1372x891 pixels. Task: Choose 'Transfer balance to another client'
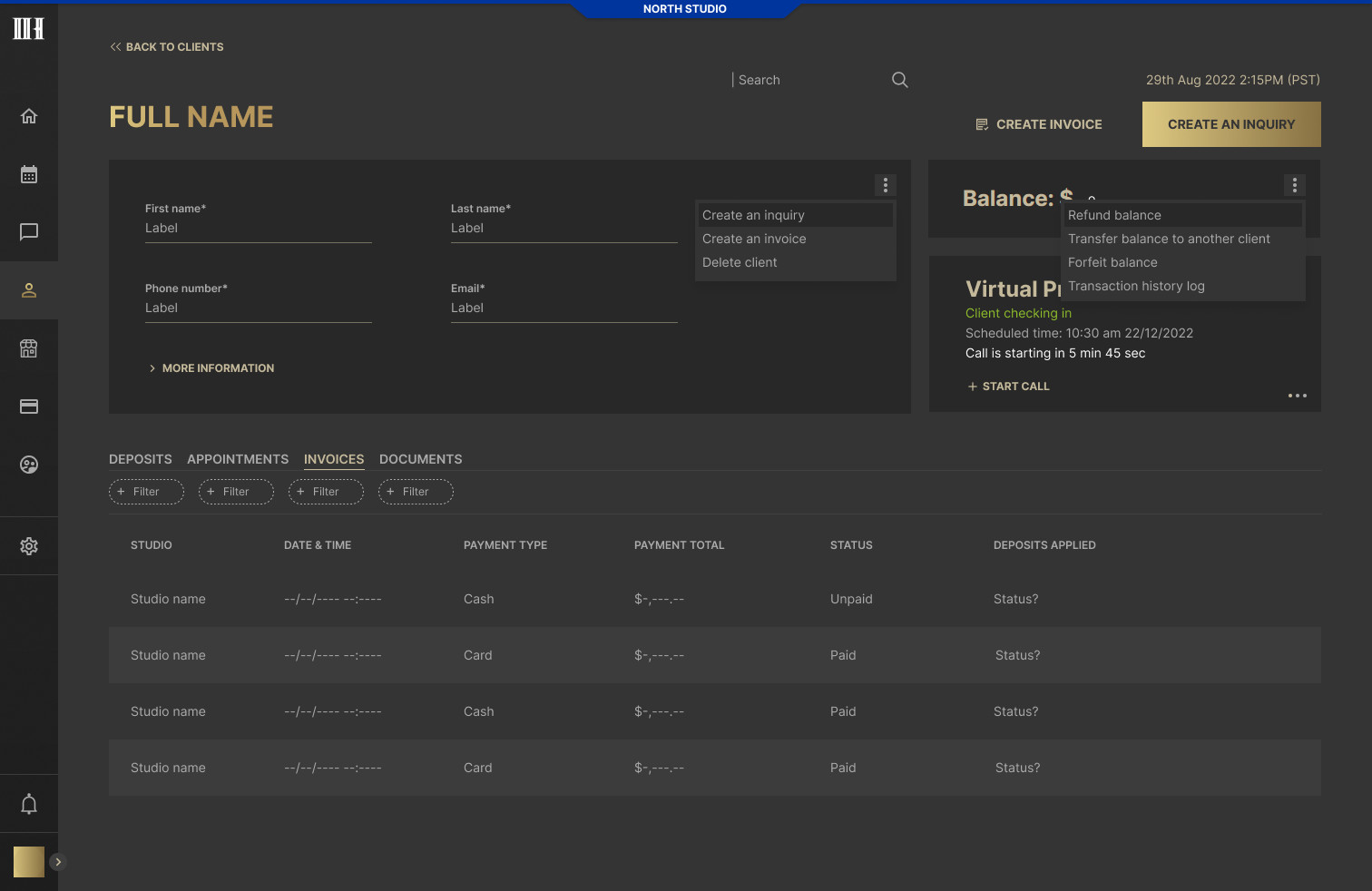(1183, 239)
